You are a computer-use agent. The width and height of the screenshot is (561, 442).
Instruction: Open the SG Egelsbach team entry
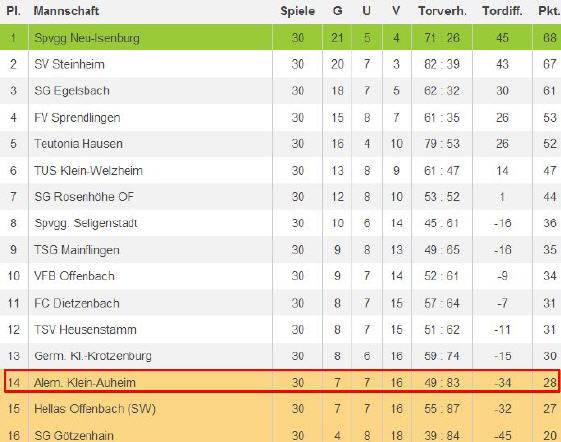point(72,91)
